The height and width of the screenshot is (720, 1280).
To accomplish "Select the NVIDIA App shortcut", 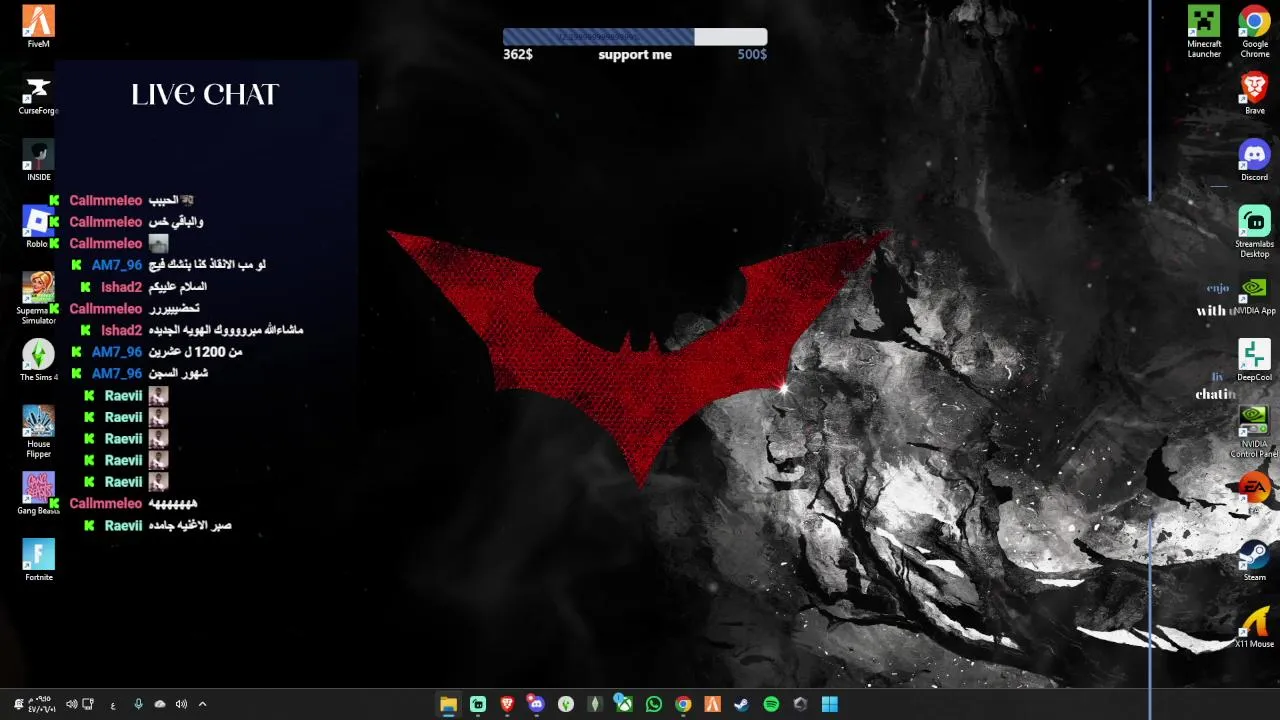I will (x=1254, y=294).
